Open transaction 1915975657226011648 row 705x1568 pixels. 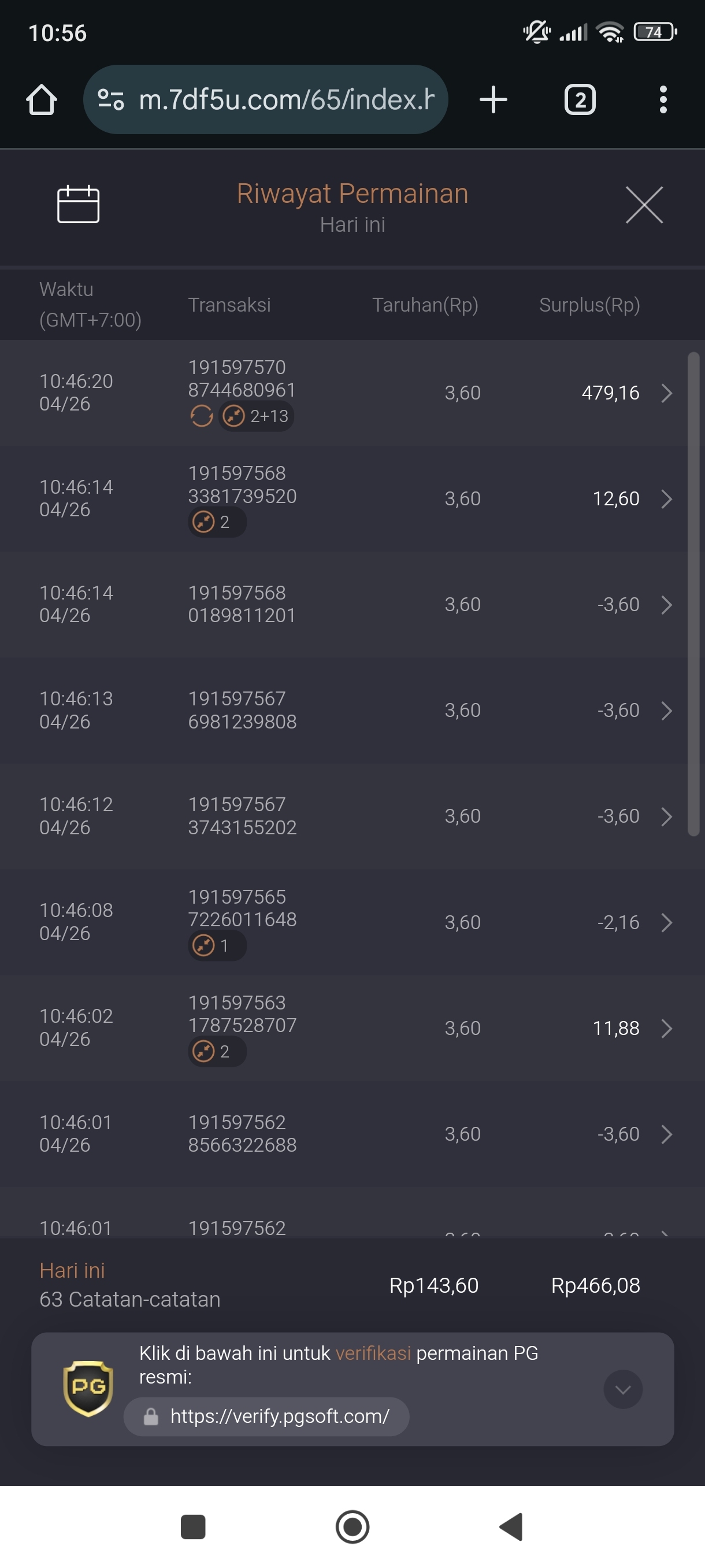click(352, 922)
